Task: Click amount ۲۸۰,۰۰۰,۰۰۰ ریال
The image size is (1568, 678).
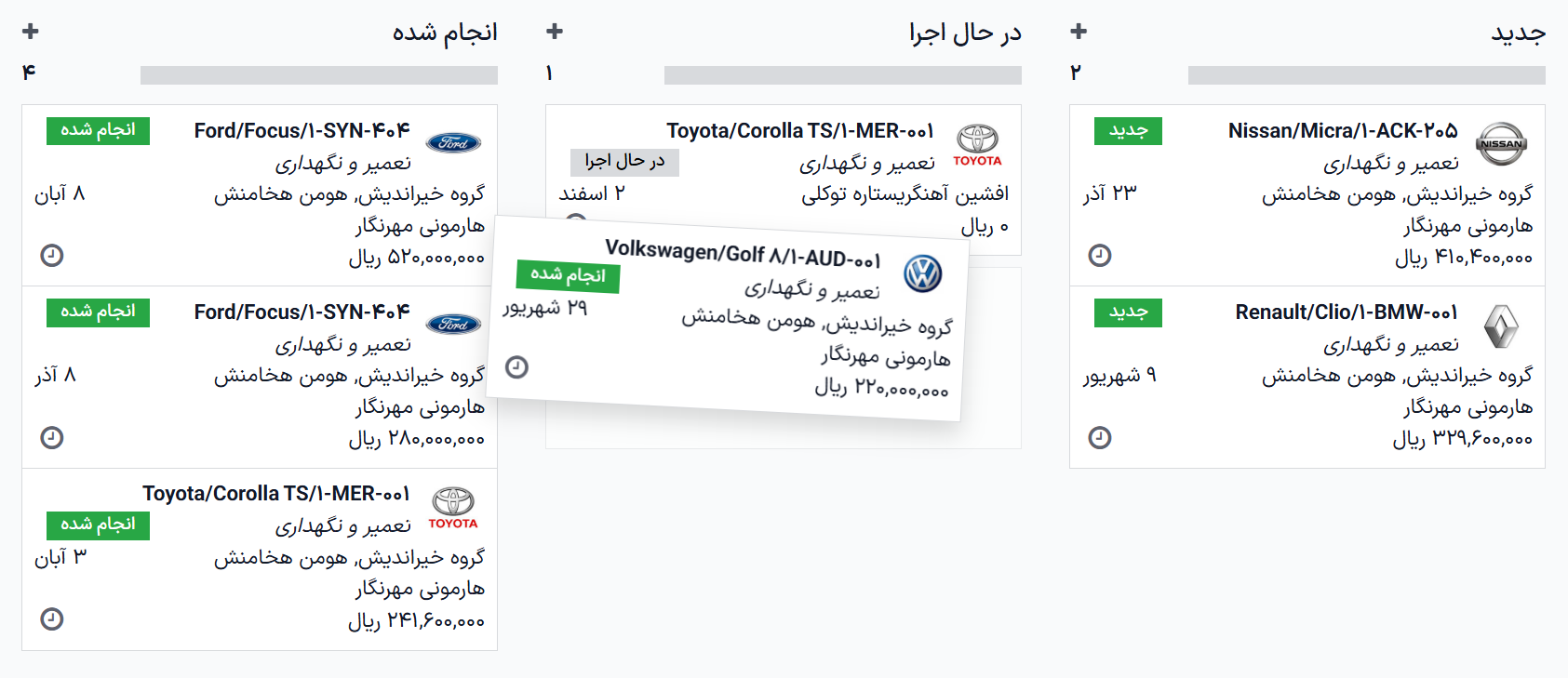Action: (416, 438)
